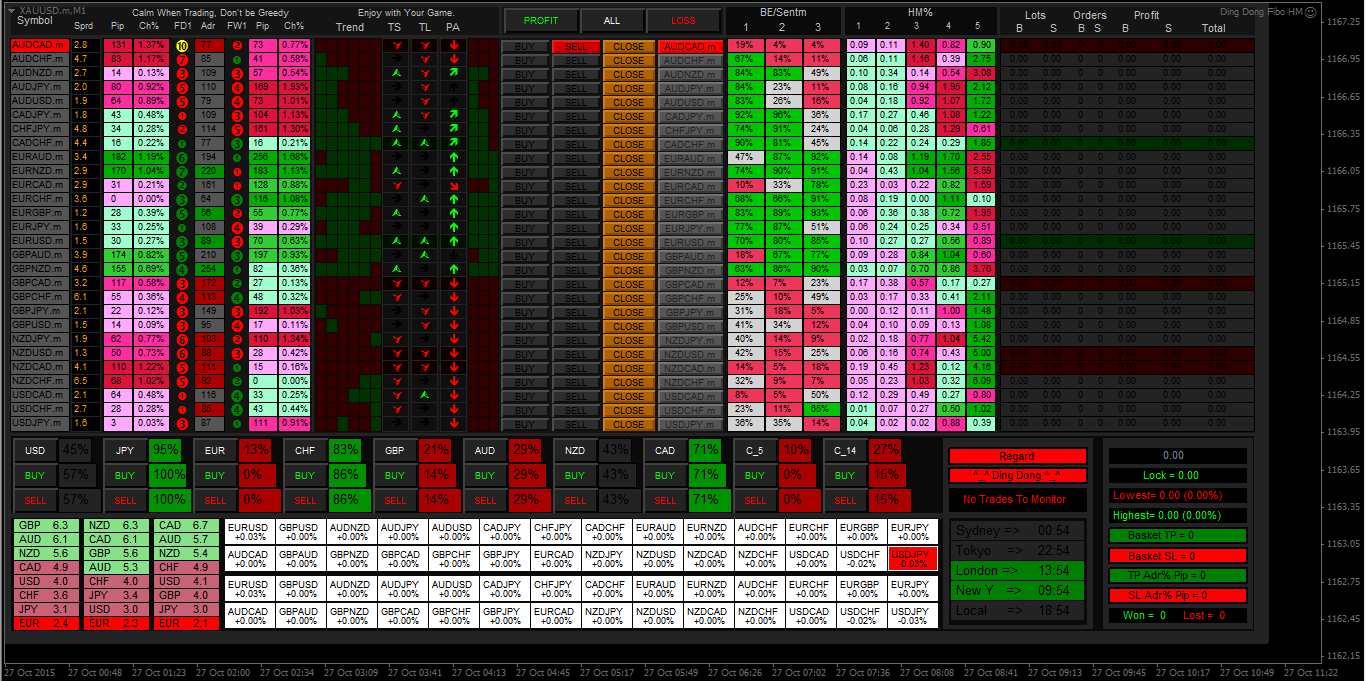
Task: Click the green PA diagonal arrow for CADJPY.m
Action: point(453,115)
